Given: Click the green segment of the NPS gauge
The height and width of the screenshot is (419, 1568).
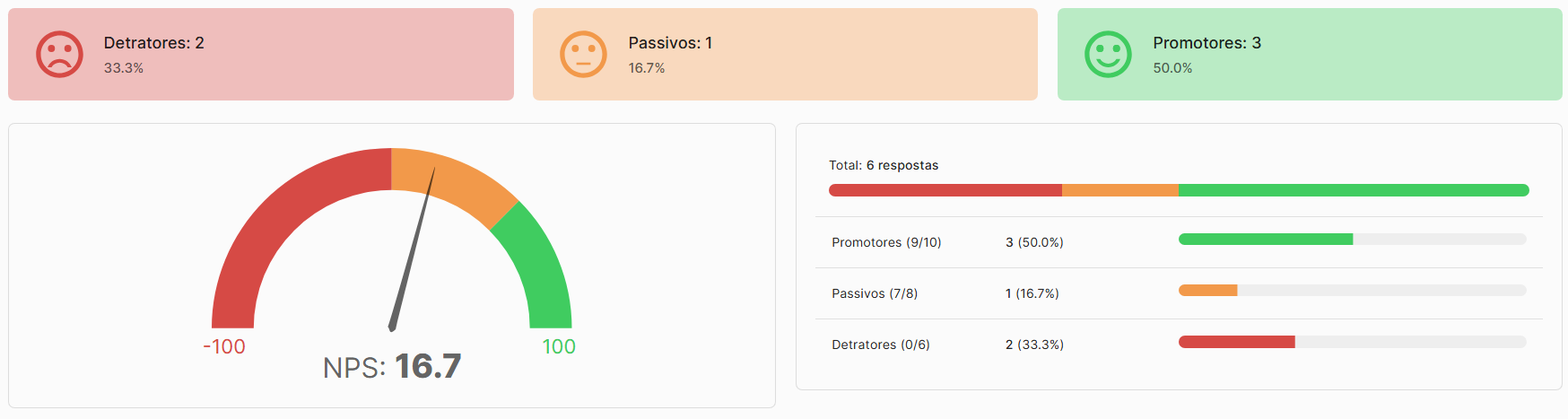Looking at the screenshot, I should (x=538, y=269).
